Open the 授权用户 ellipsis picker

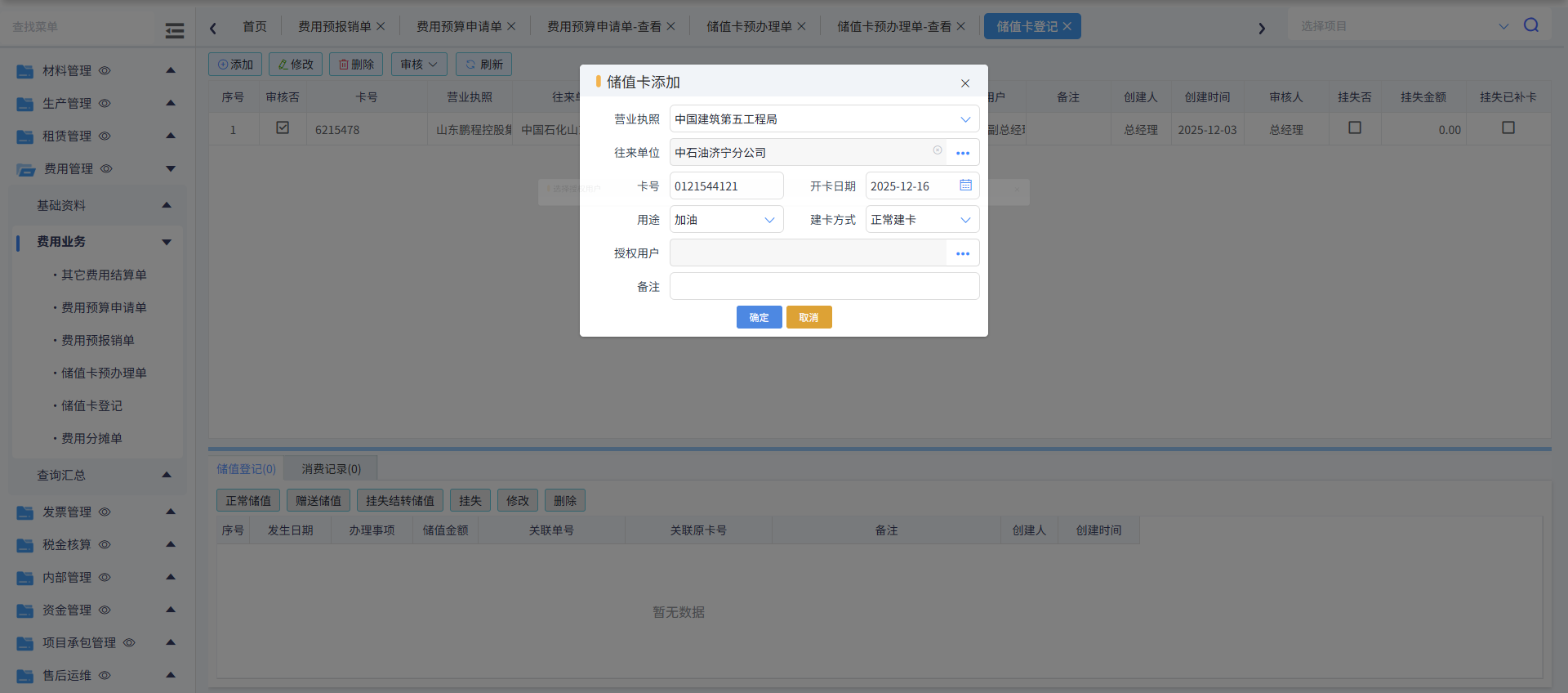[963, 253]
